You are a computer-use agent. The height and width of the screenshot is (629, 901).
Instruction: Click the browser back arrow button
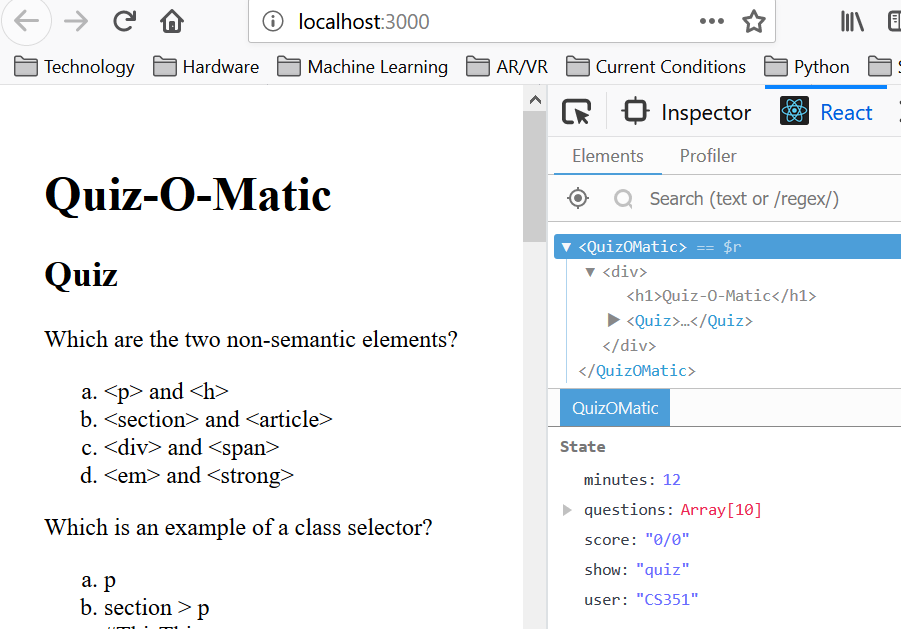tap(25, 21)
